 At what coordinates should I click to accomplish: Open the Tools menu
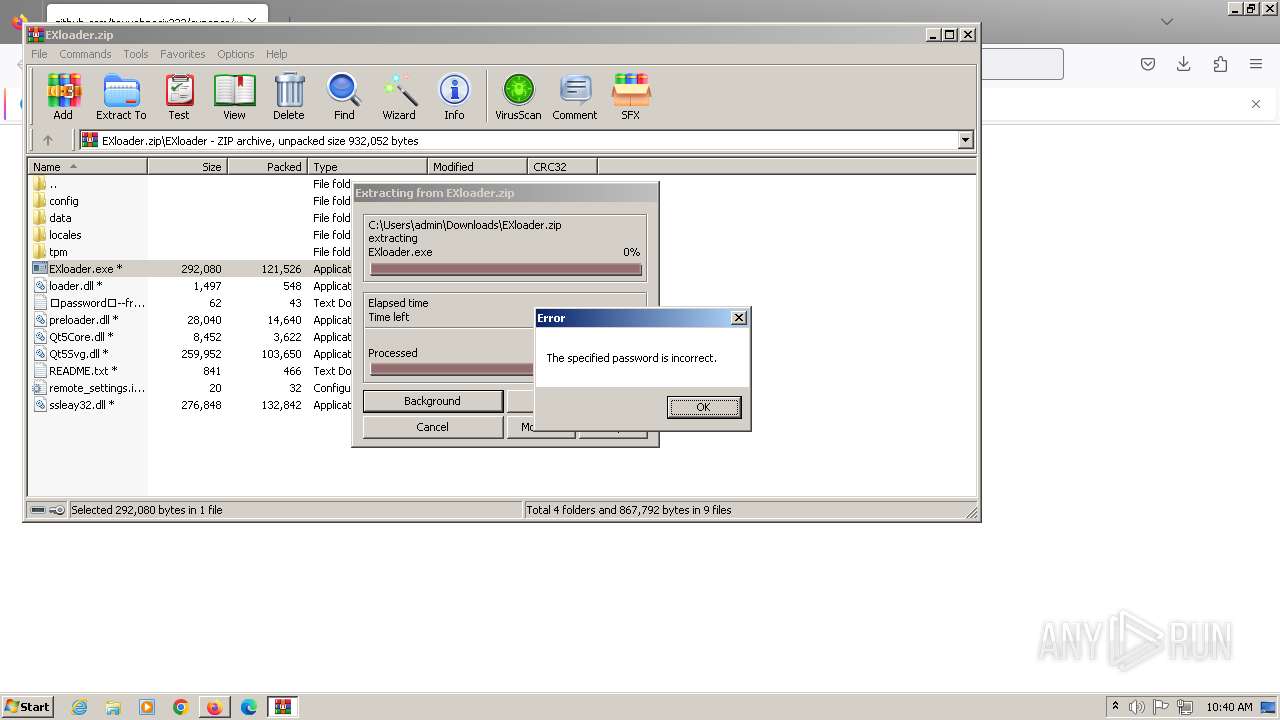(136, 54)
